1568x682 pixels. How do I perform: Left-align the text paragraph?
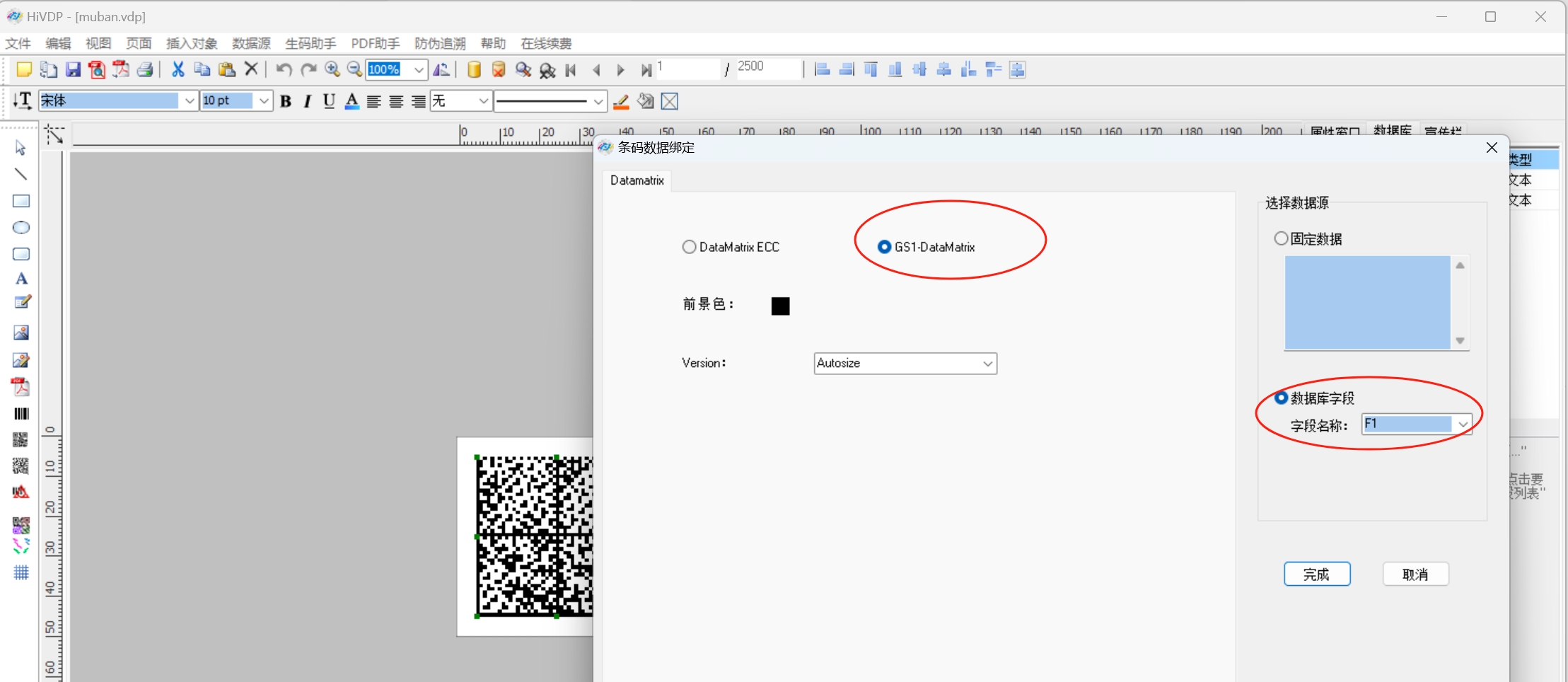[x=374, y=101]
